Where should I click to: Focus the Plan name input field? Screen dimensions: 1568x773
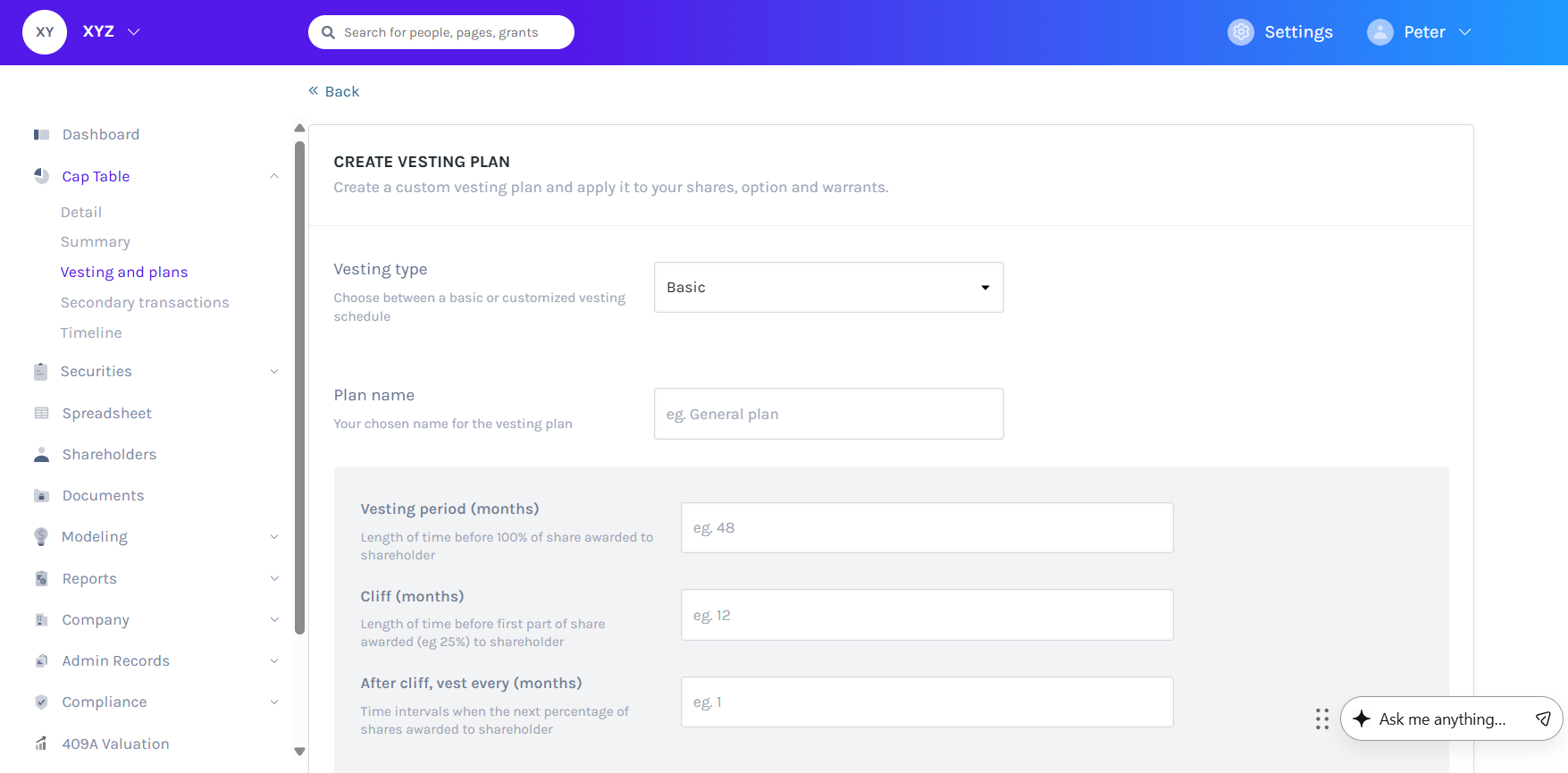point(828,414)
